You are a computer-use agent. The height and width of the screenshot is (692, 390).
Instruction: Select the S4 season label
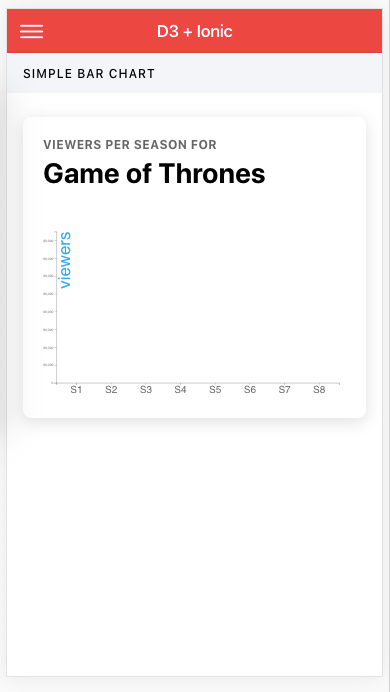pyautogui.click(x=180, y=390)
